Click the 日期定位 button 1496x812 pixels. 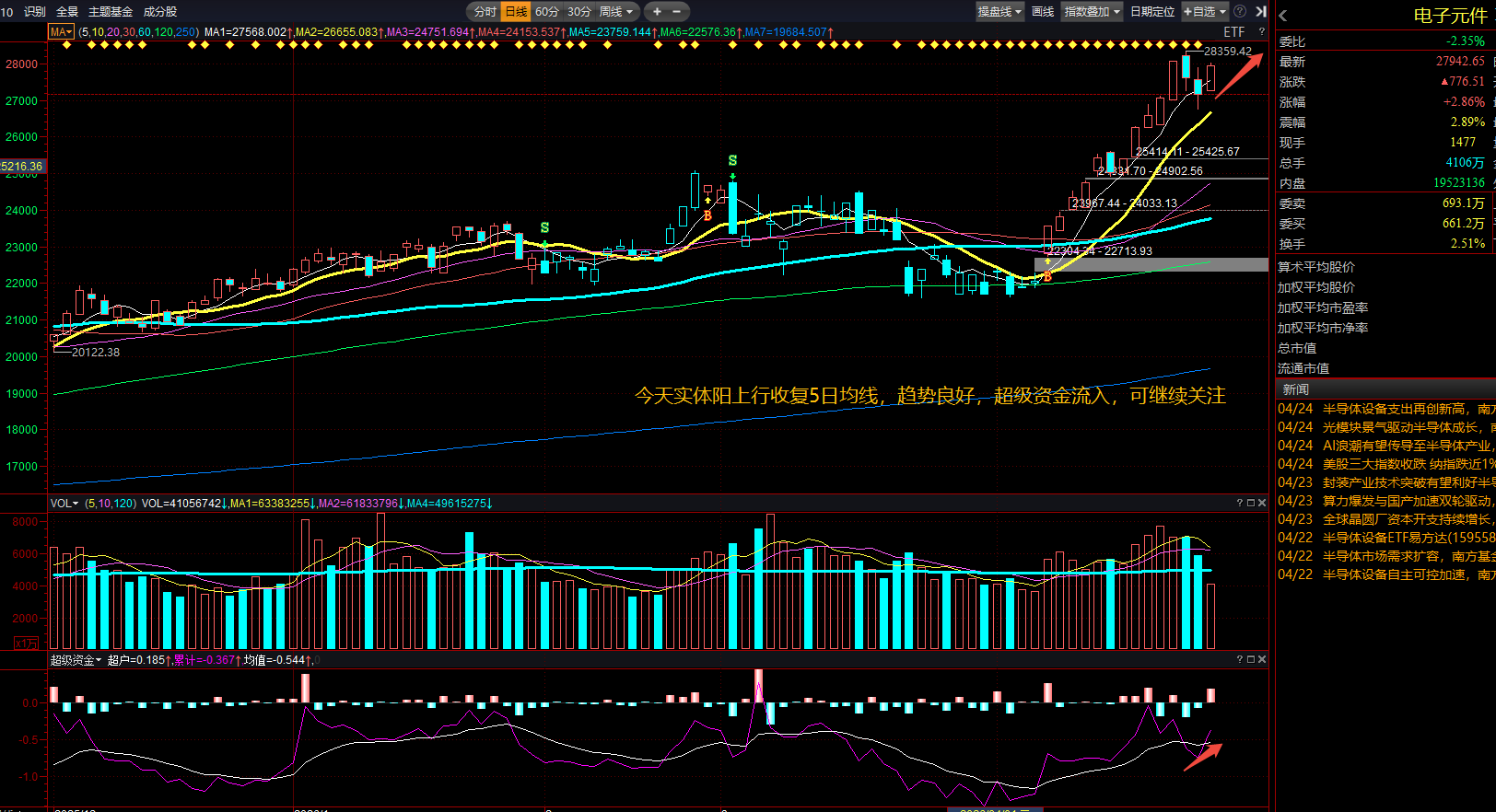pos(1152,12)
